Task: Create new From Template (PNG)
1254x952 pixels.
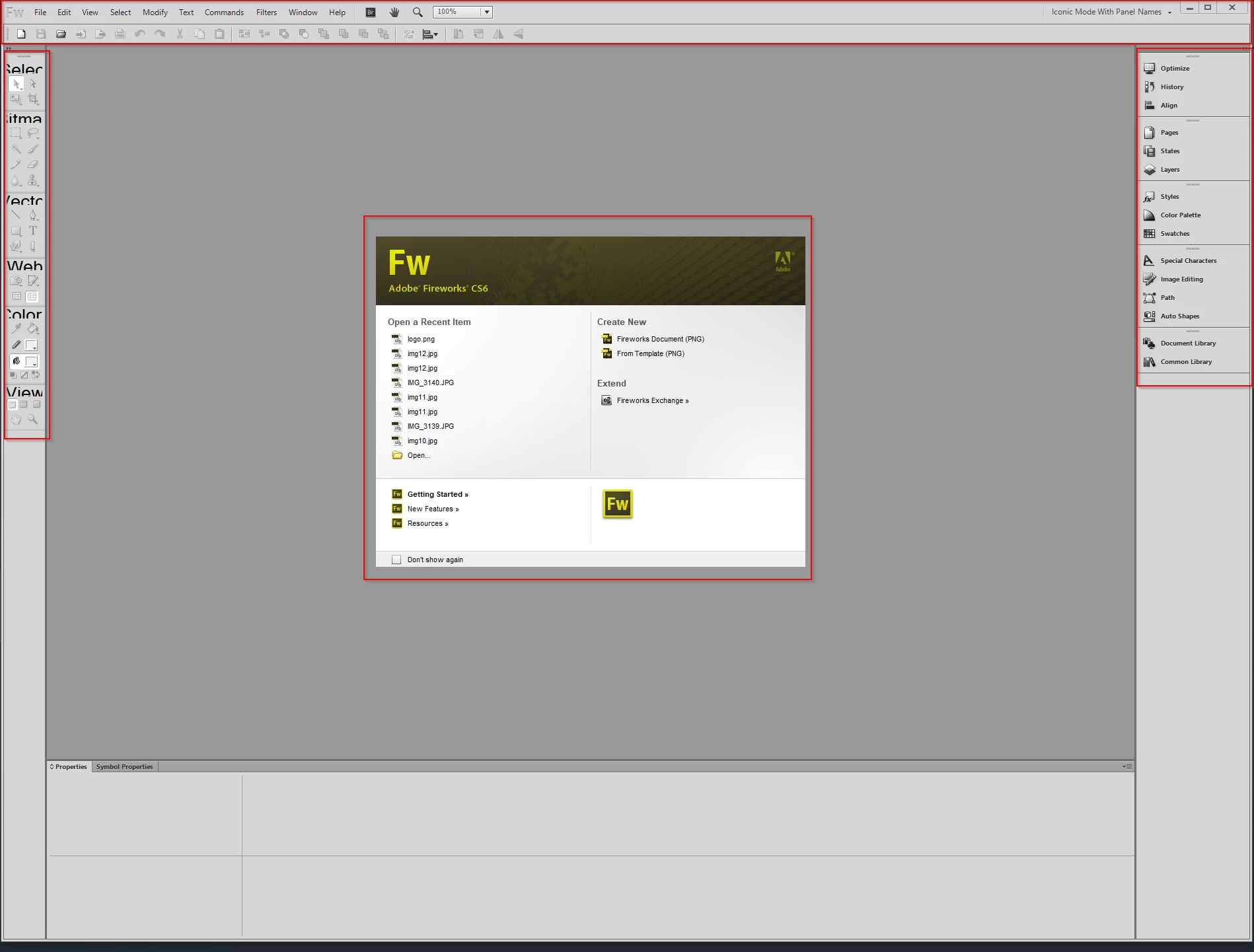Action: [643, 353]
